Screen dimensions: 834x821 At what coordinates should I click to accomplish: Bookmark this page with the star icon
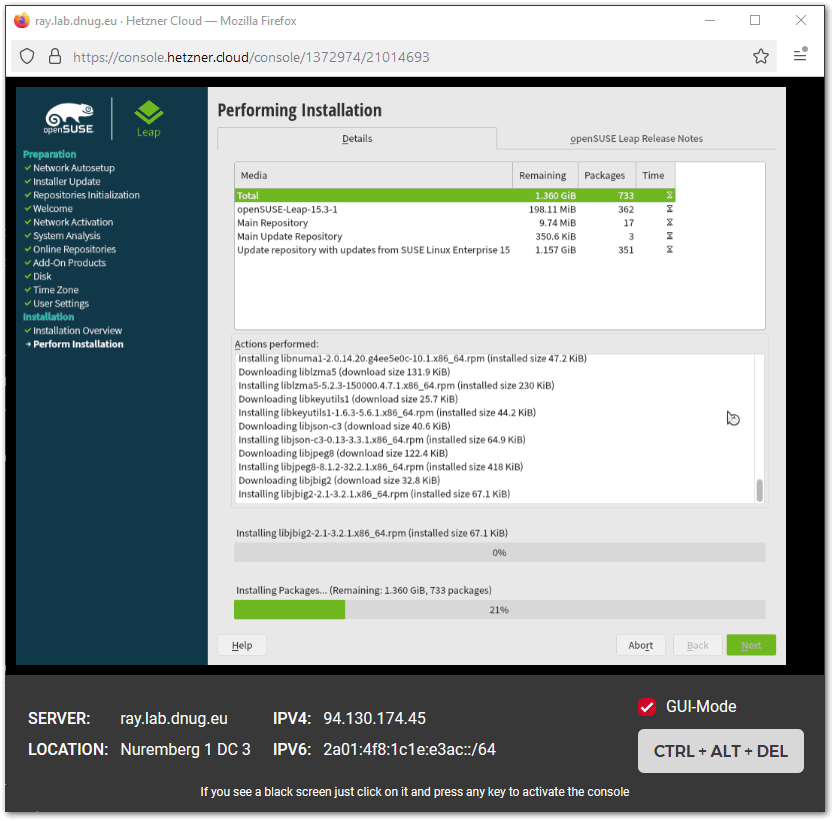pos(761,56)
